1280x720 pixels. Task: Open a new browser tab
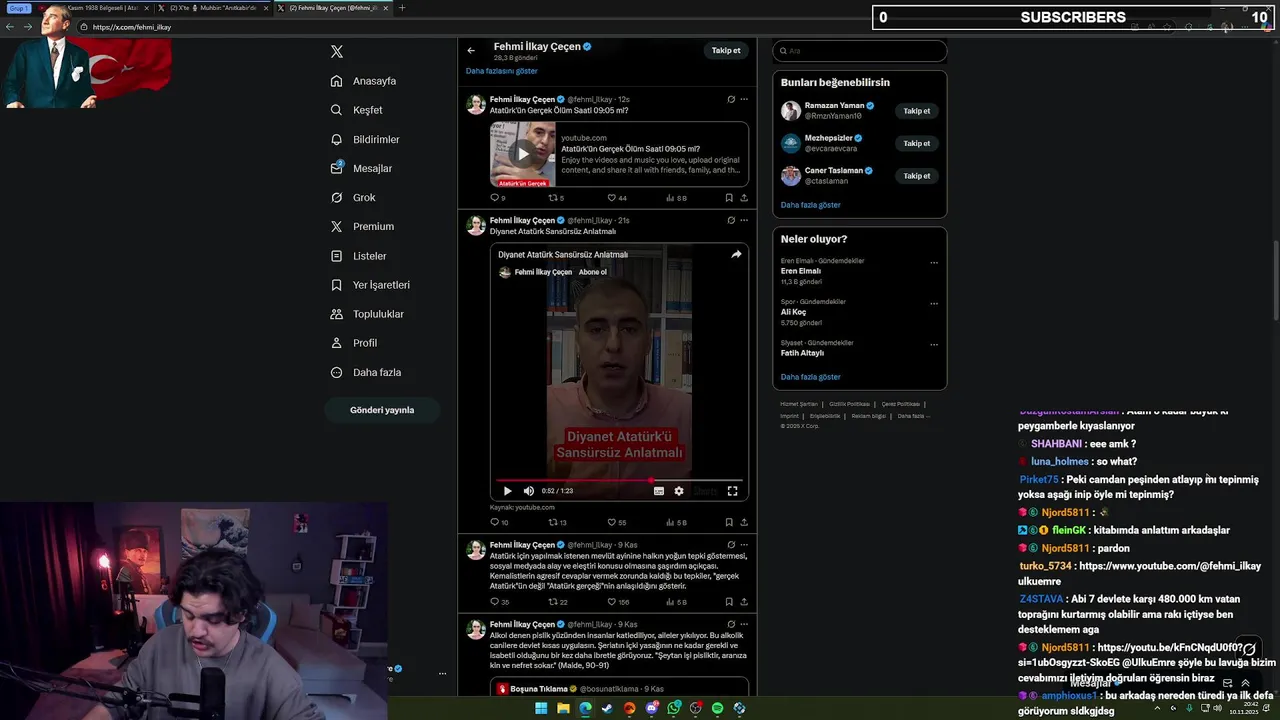pos(402,8)
